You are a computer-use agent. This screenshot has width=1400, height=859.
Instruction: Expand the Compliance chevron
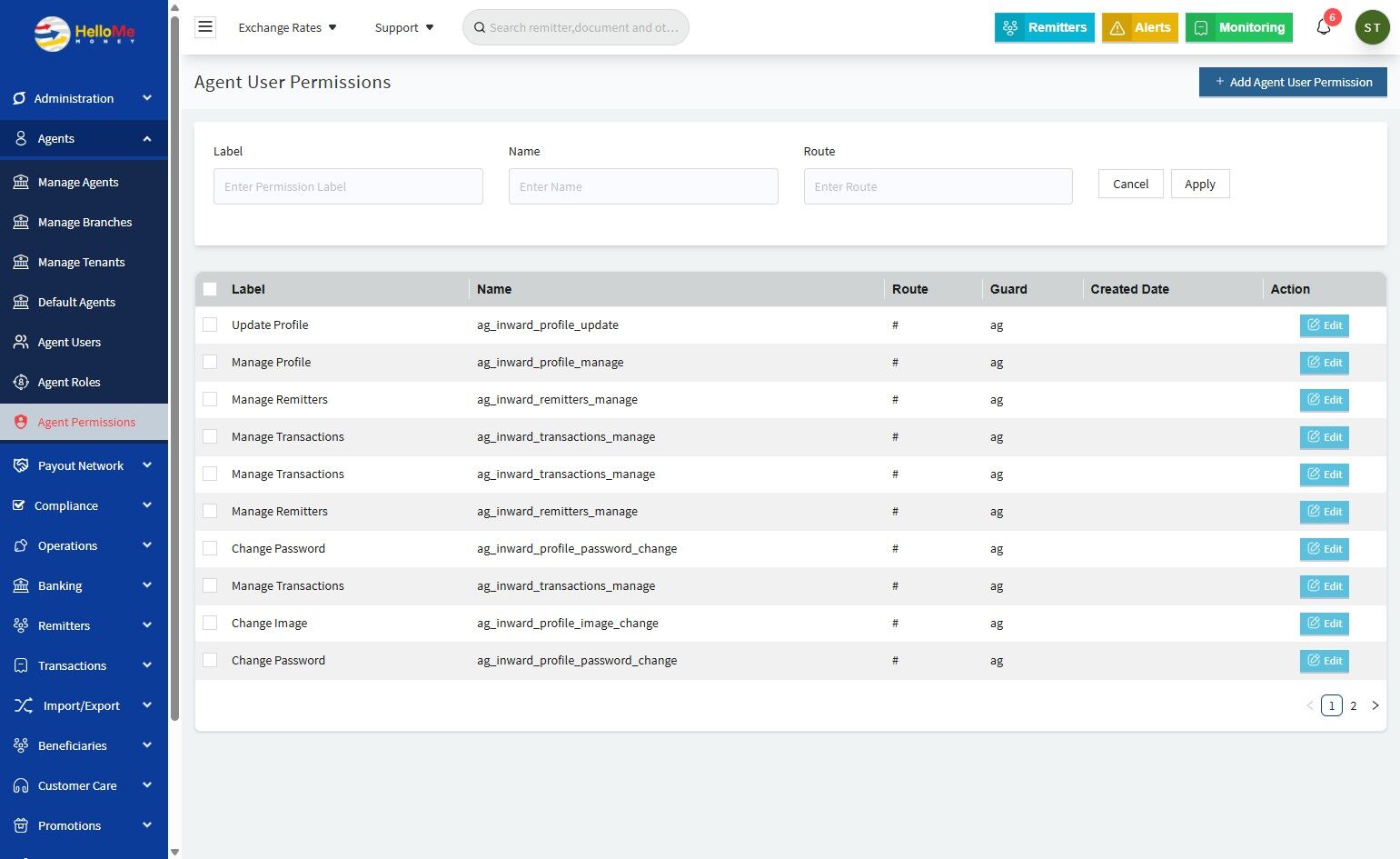[147, 505]
